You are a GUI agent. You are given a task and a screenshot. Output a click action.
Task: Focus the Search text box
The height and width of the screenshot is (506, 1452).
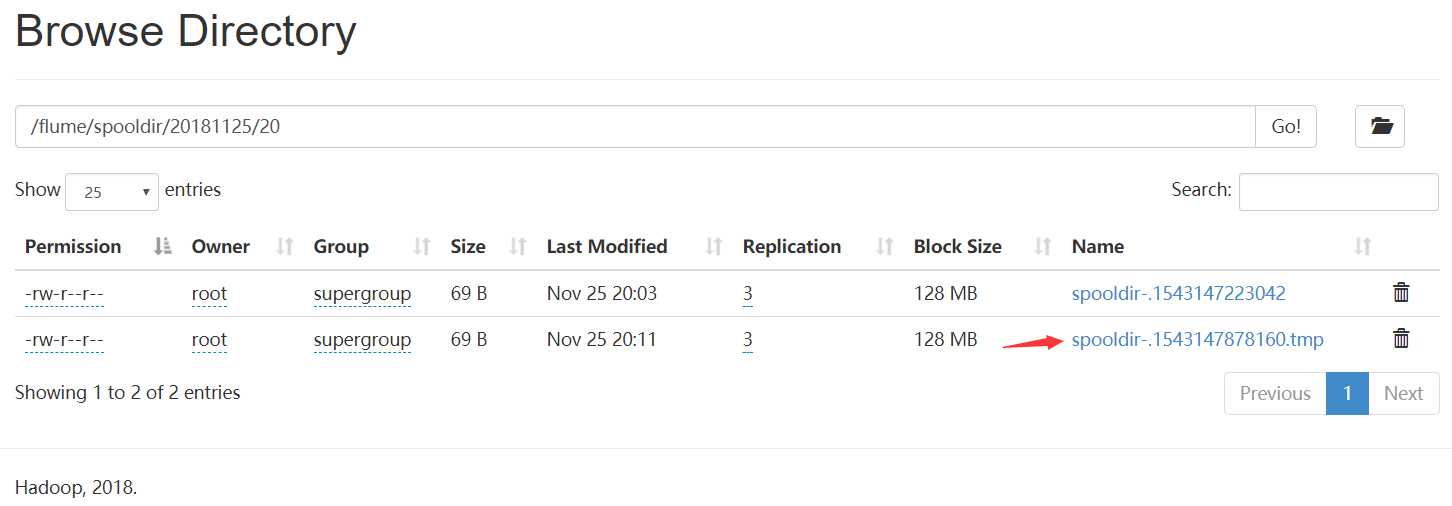[1338, 191]
